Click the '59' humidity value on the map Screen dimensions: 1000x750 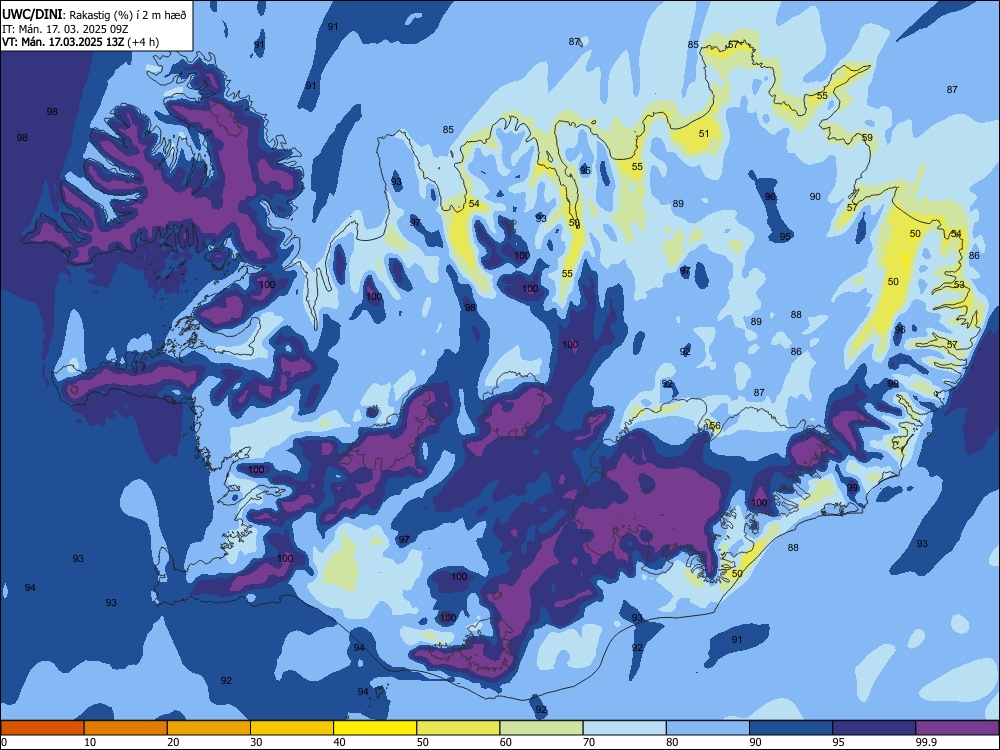(867, 138)
